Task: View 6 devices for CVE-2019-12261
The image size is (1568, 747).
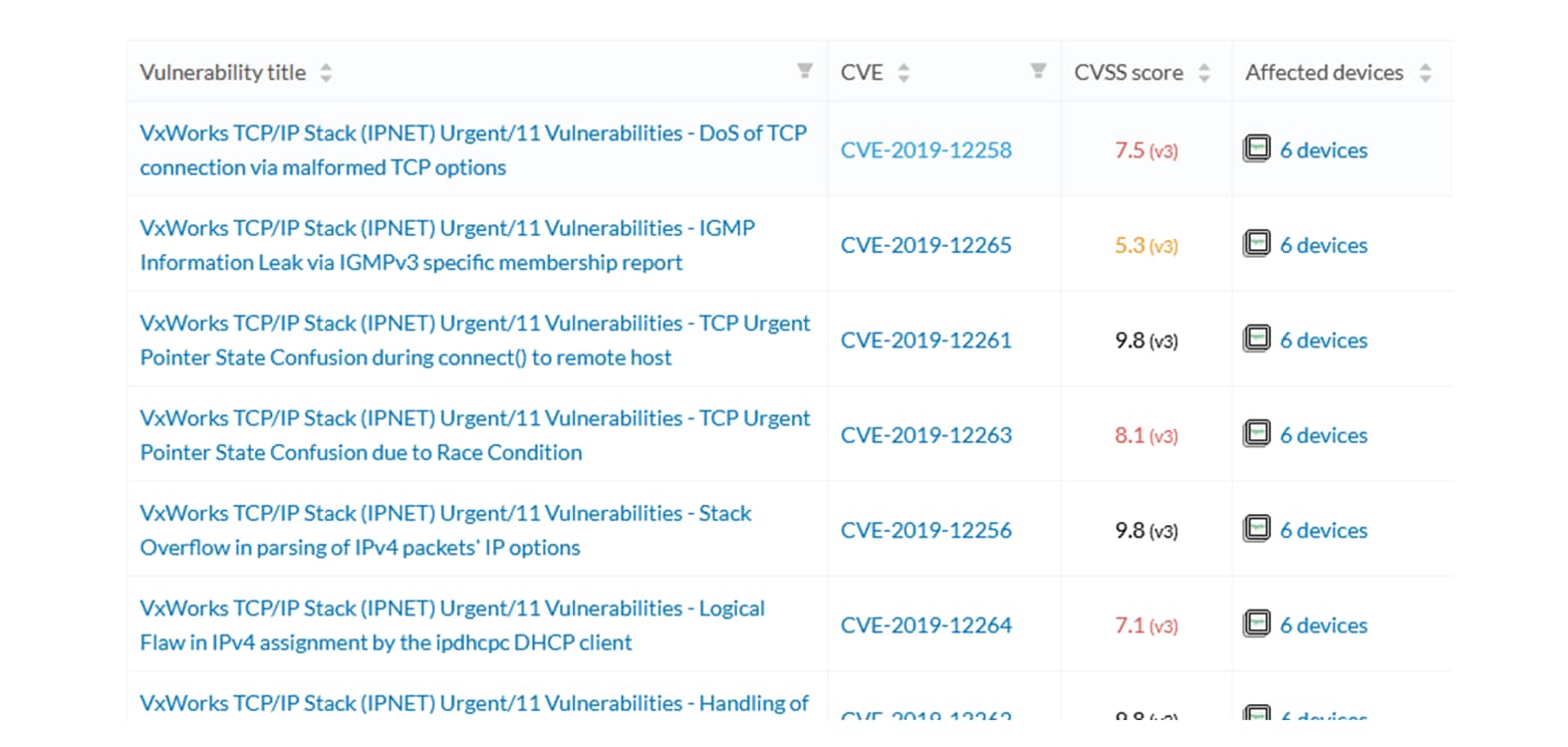Action: tap(1323, 341)
